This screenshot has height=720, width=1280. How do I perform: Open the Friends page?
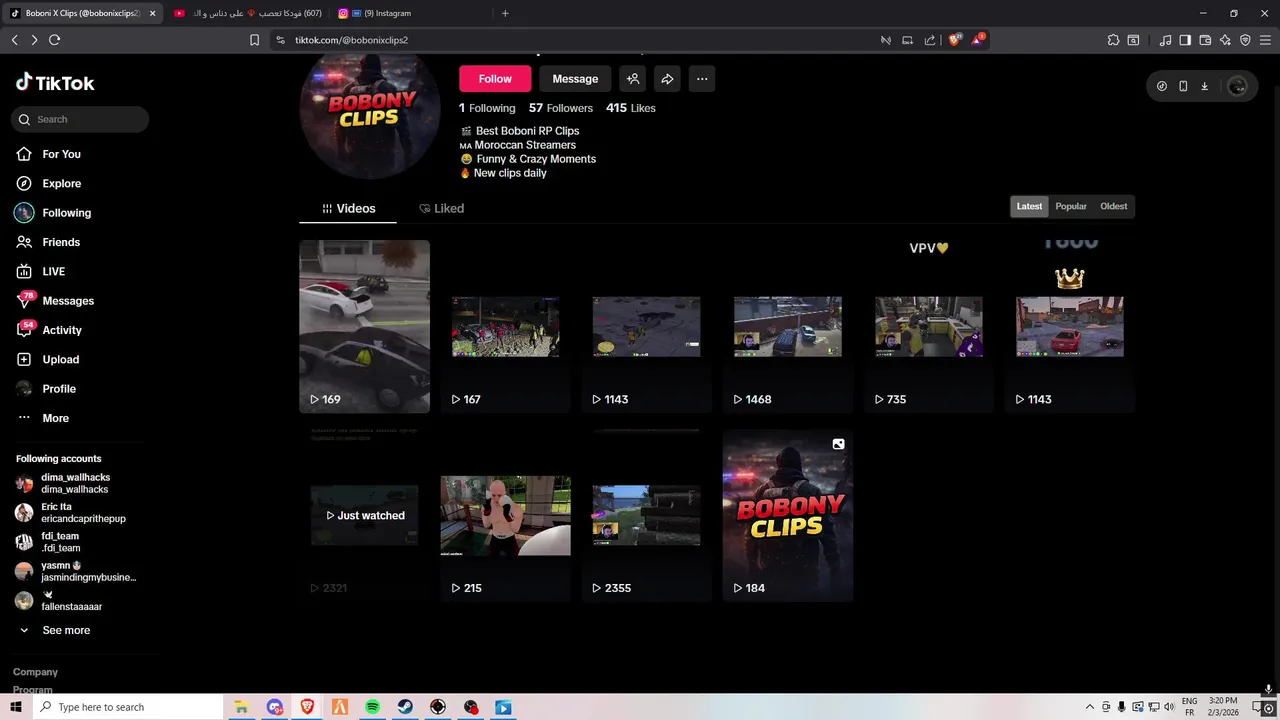(60, 242)
